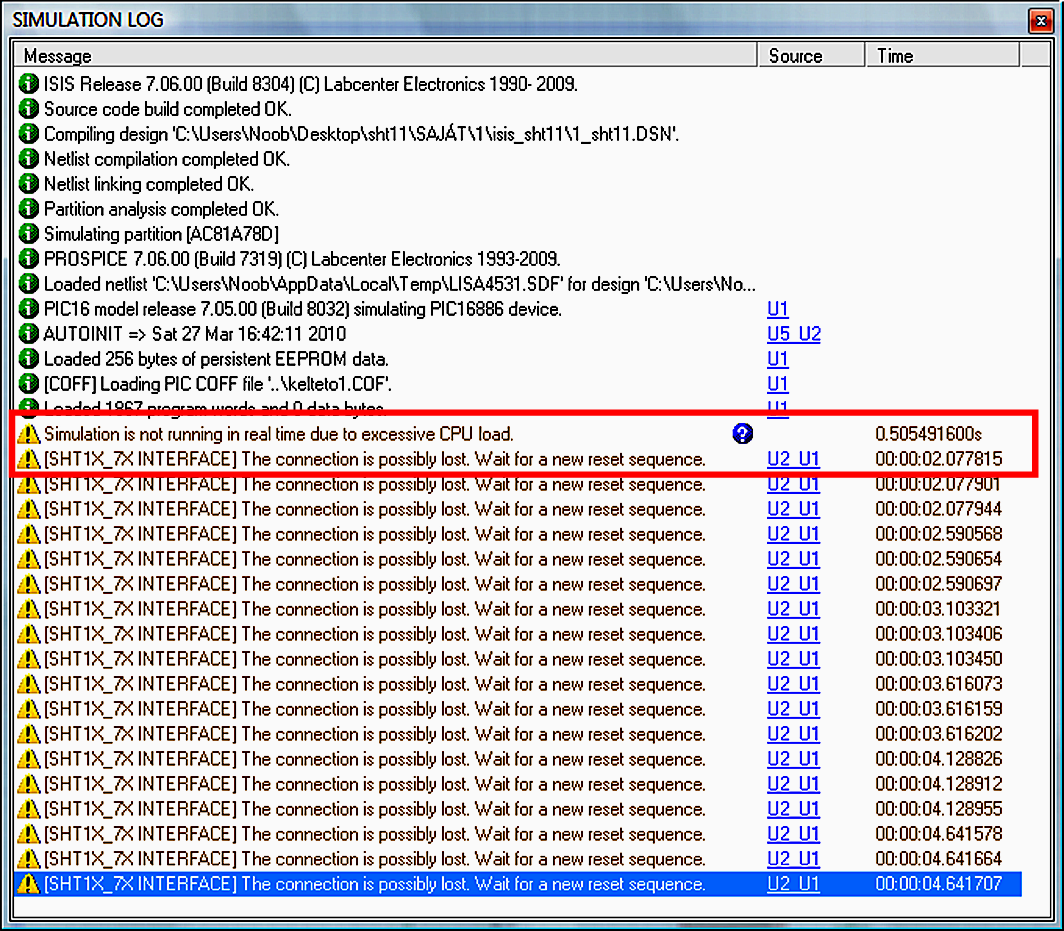Screen dimensions: 1064x931
Task: Click info icon beside Netlist compilation completed OK
Action: 28,159
